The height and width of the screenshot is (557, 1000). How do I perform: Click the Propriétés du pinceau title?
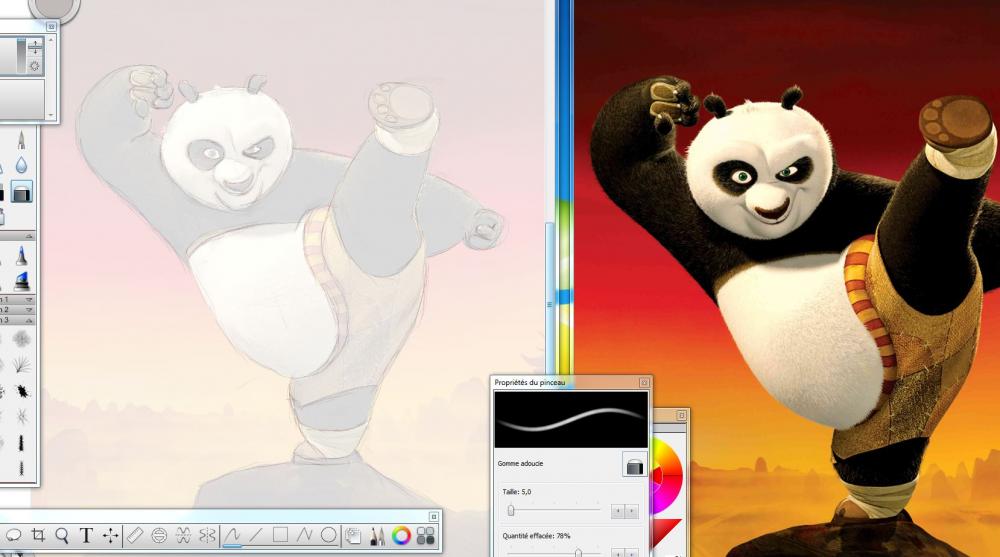tap(530, 382)
